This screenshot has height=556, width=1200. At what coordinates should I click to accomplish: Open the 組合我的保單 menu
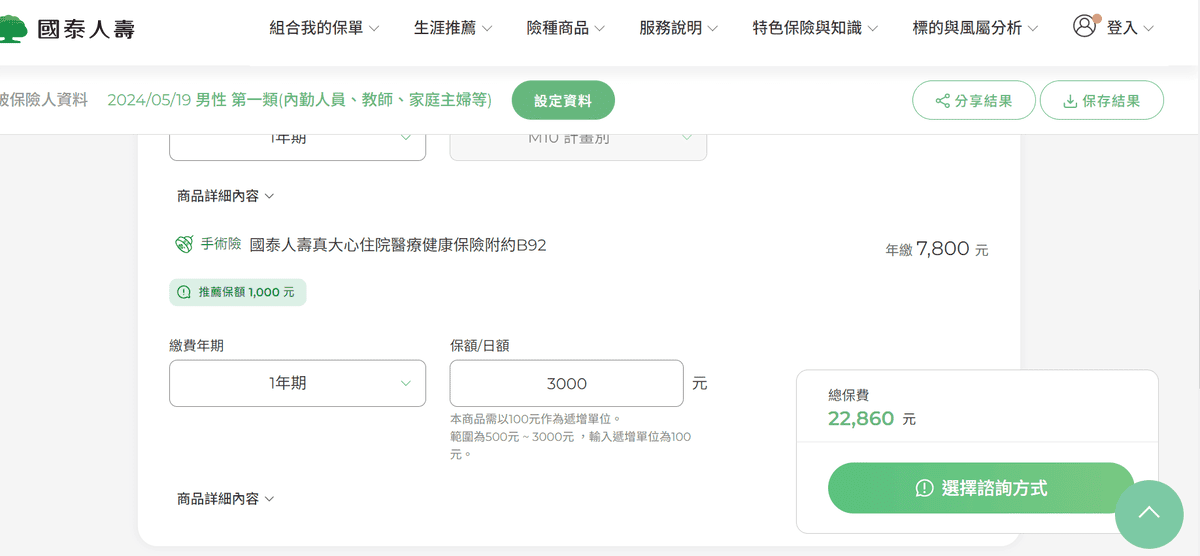pyautogui.click(x=325, y=28)
